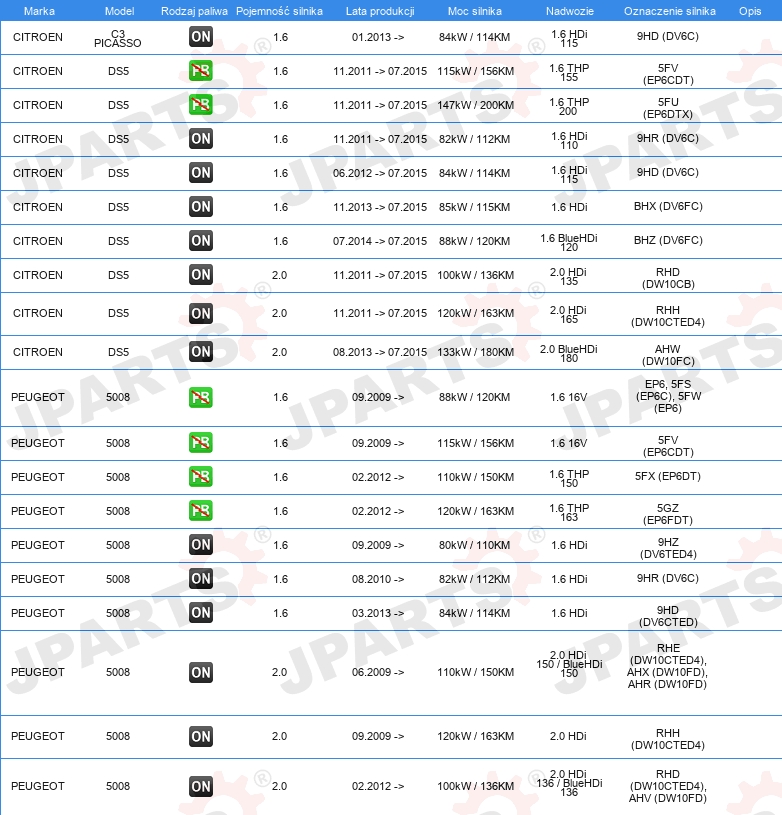Click the ON icon in the DS5 120kW / 163KM row
Screen dimensions: 782x815
[x=201, y=313]
